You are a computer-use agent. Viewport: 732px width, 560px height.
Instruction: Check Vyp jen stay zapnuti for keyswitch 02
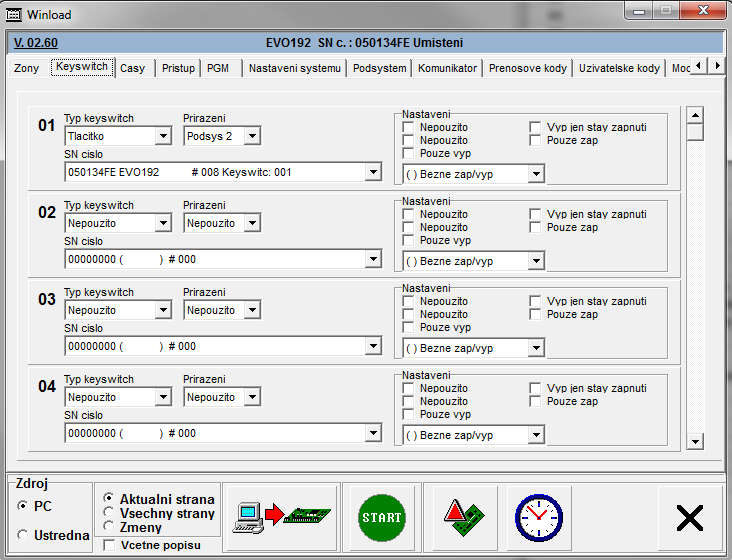[535, 215]
